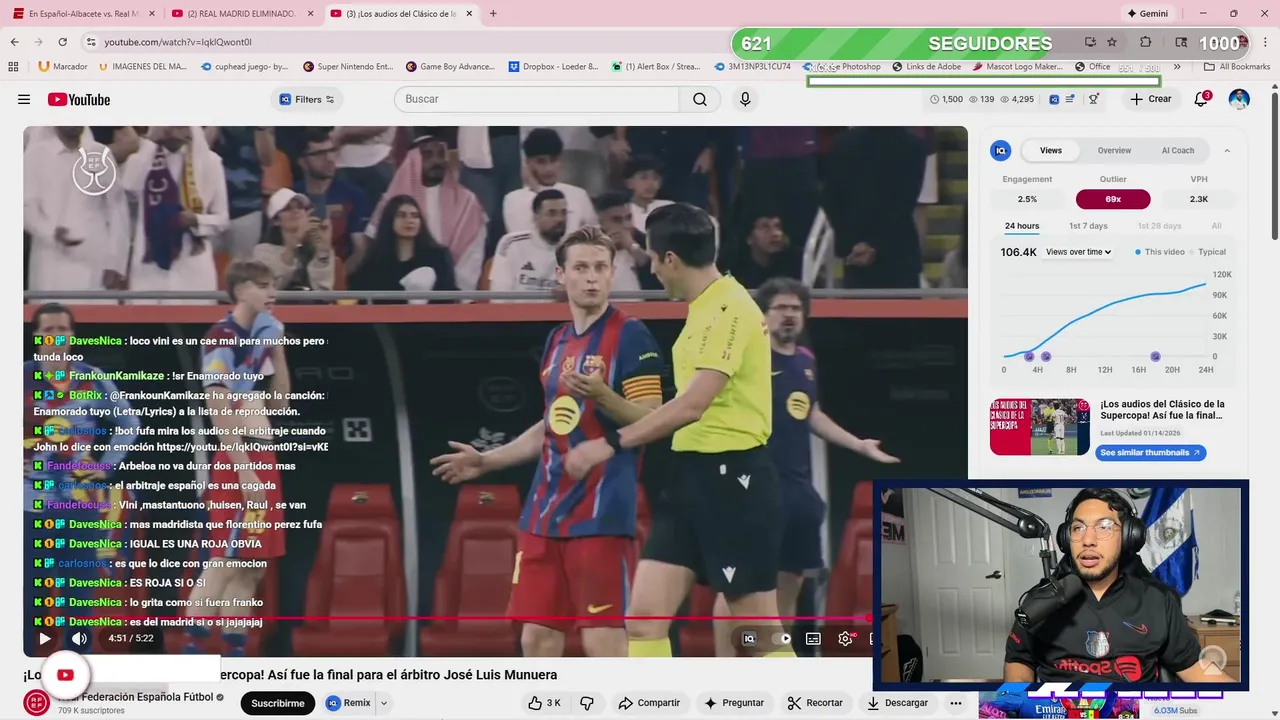This screenshot has height=720, width=1280.
Task: Click the Suscribirme button
Action: click(x=277, y=703)
